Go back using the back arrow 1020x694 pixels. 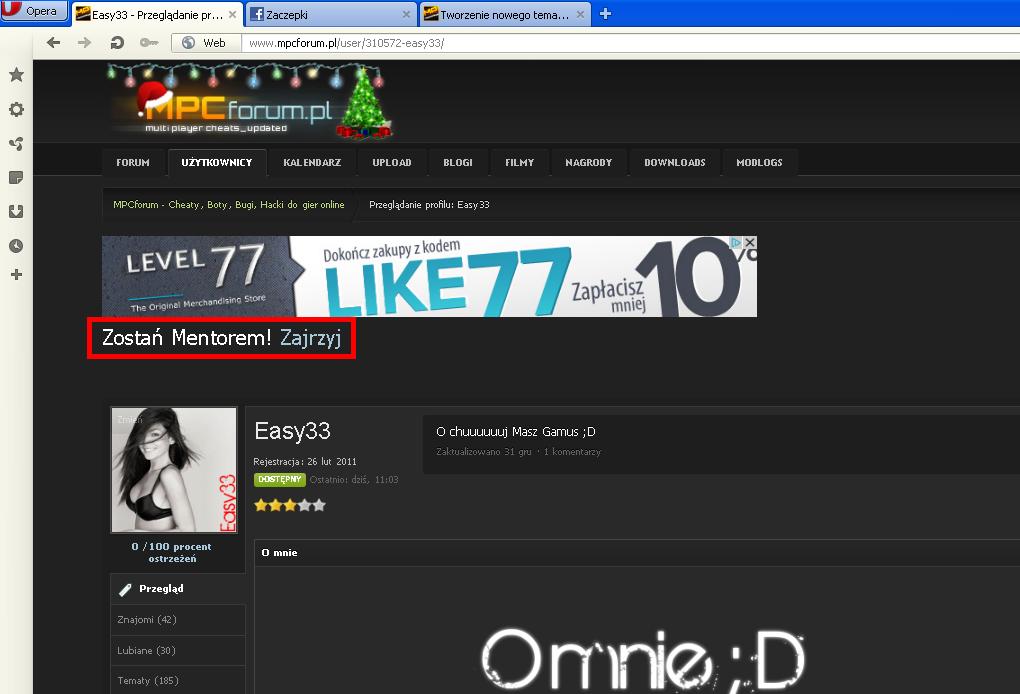53,43
